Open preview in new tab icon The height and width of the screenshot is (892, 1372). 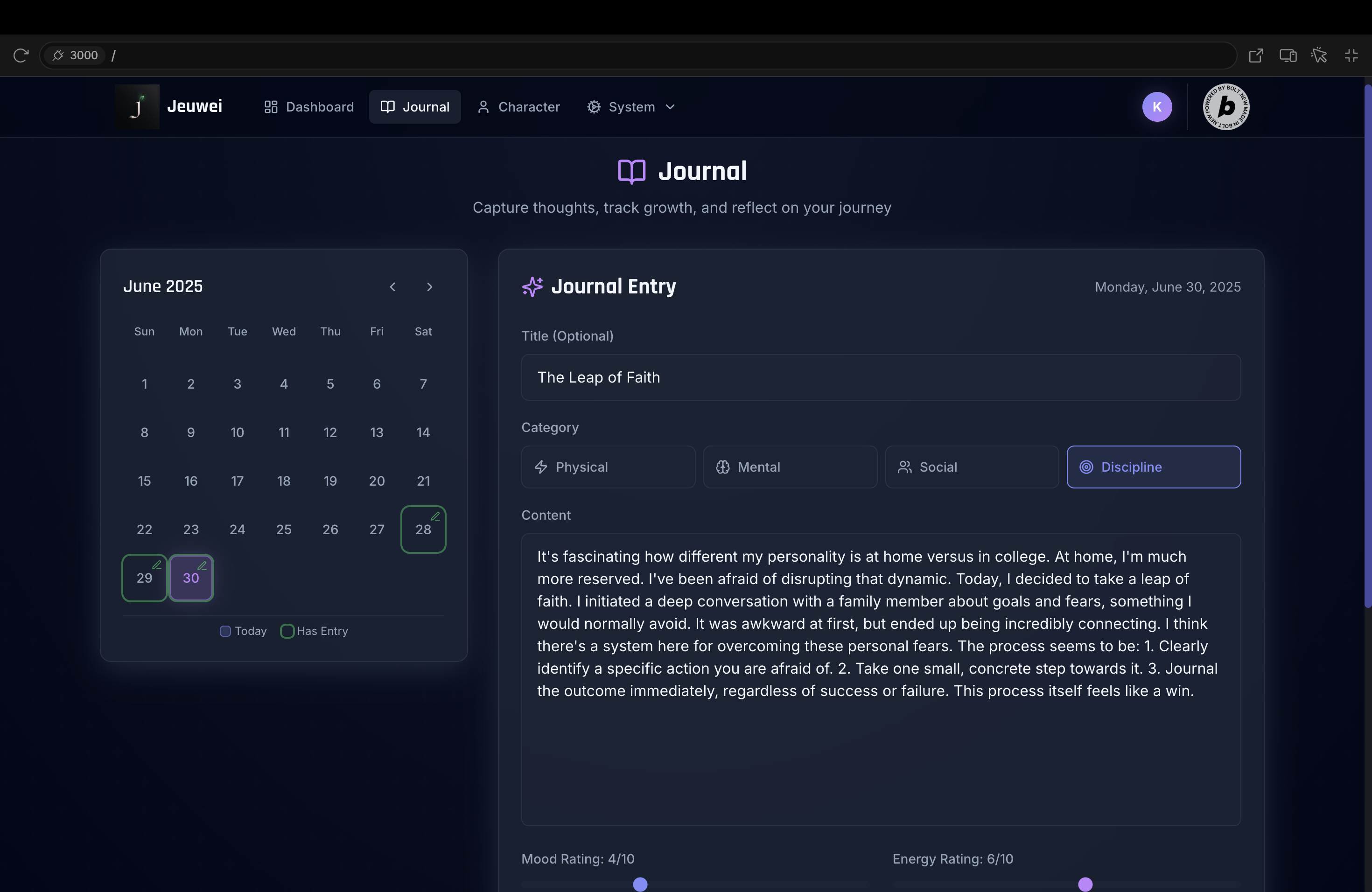click(1255, 56)
